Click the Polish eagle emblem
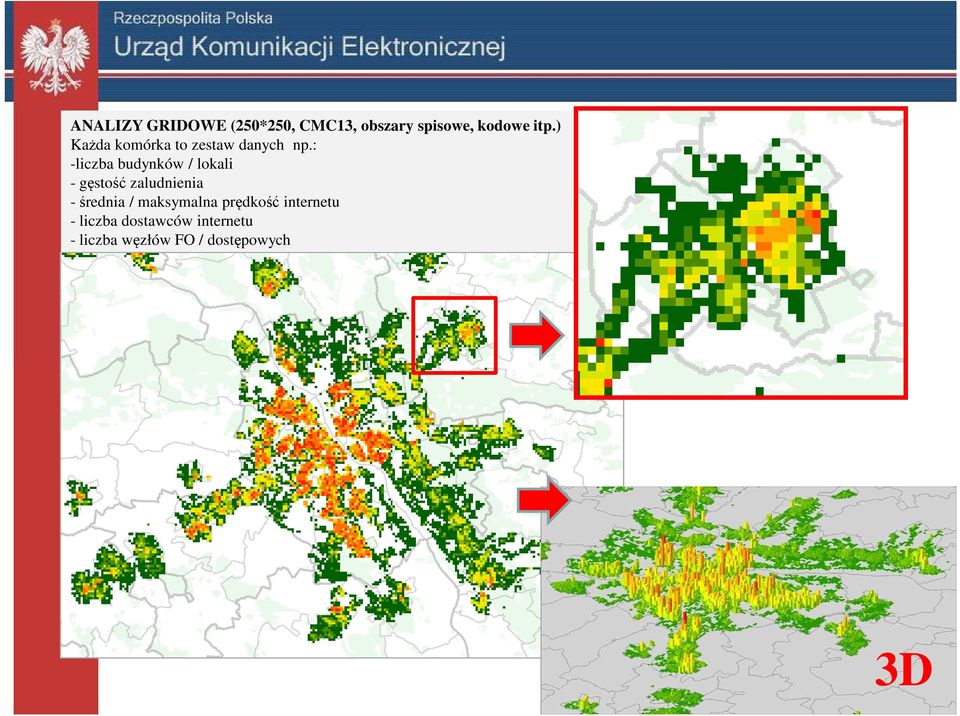Viewport: 960px width, 716px height. pos(55,56)
